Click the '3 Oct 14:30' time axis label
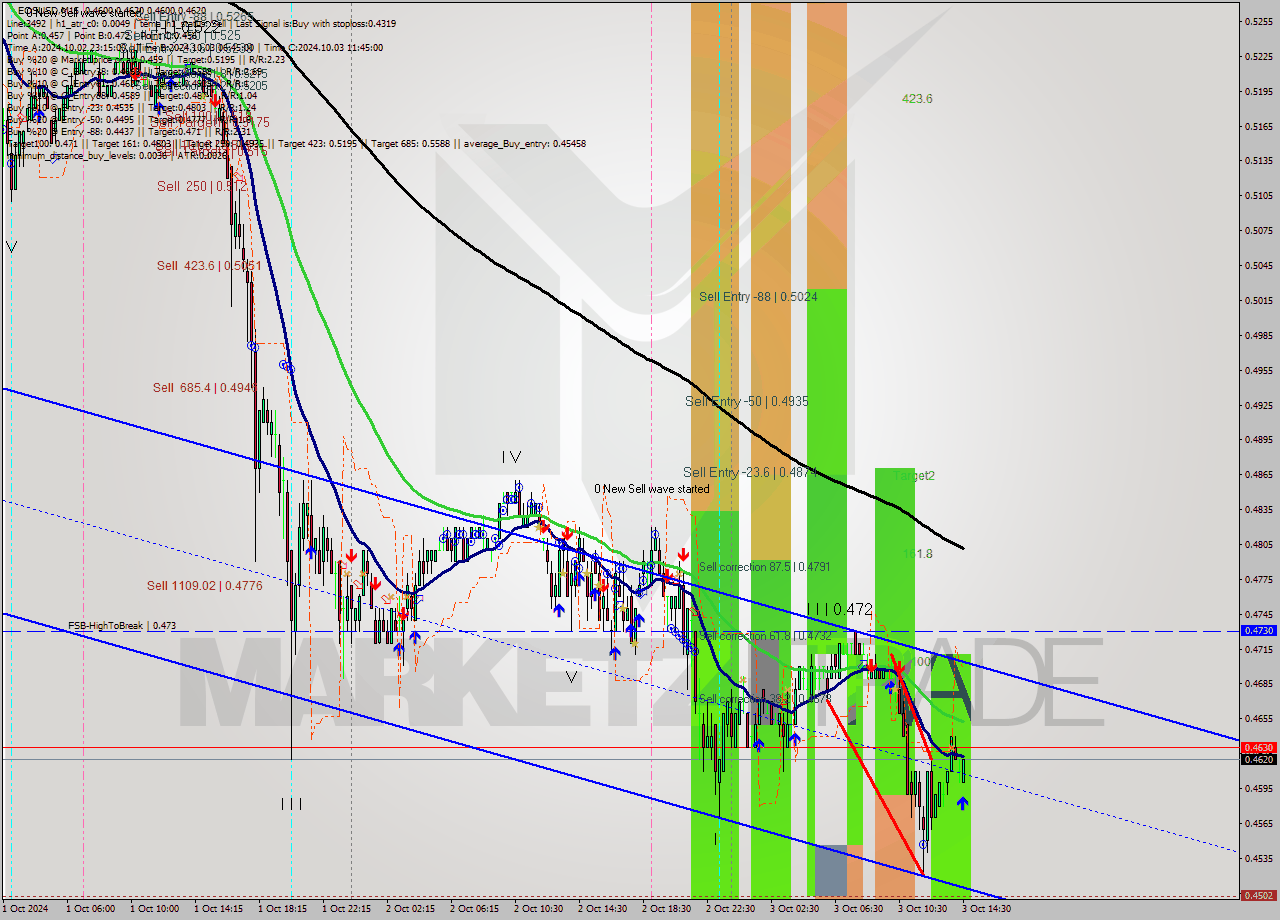Image resolution: width=1280 pixels, height=920 pixels. pyautogui.click(x=986, y=909)
